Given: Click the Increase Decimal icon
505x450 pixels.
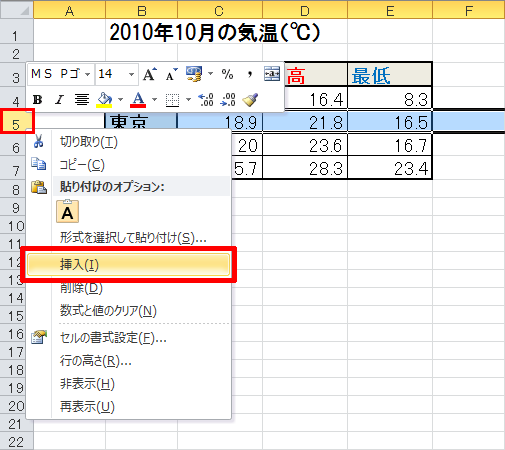Looking at the screenshot, I should pyautogui.click(x=206, y=100).
